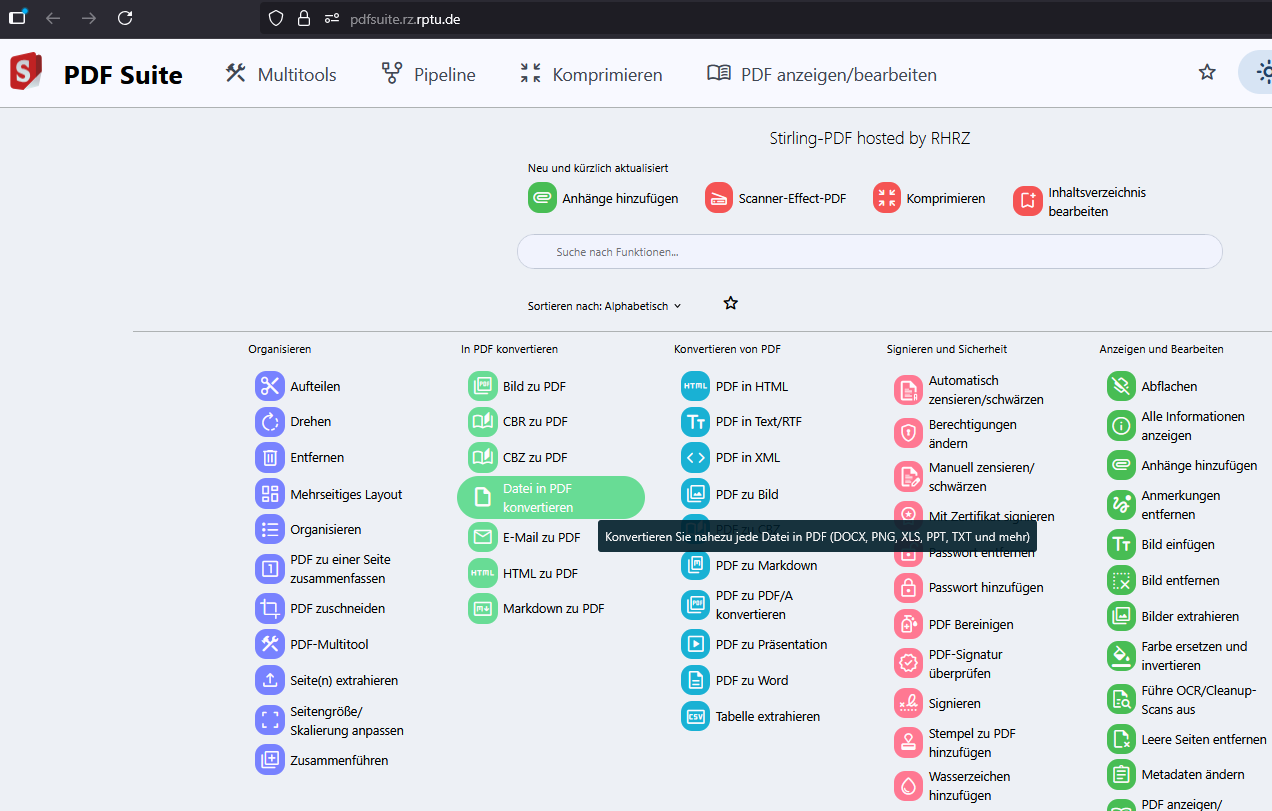
Task: Select the Entfernen trash icon
Action: 270,458
